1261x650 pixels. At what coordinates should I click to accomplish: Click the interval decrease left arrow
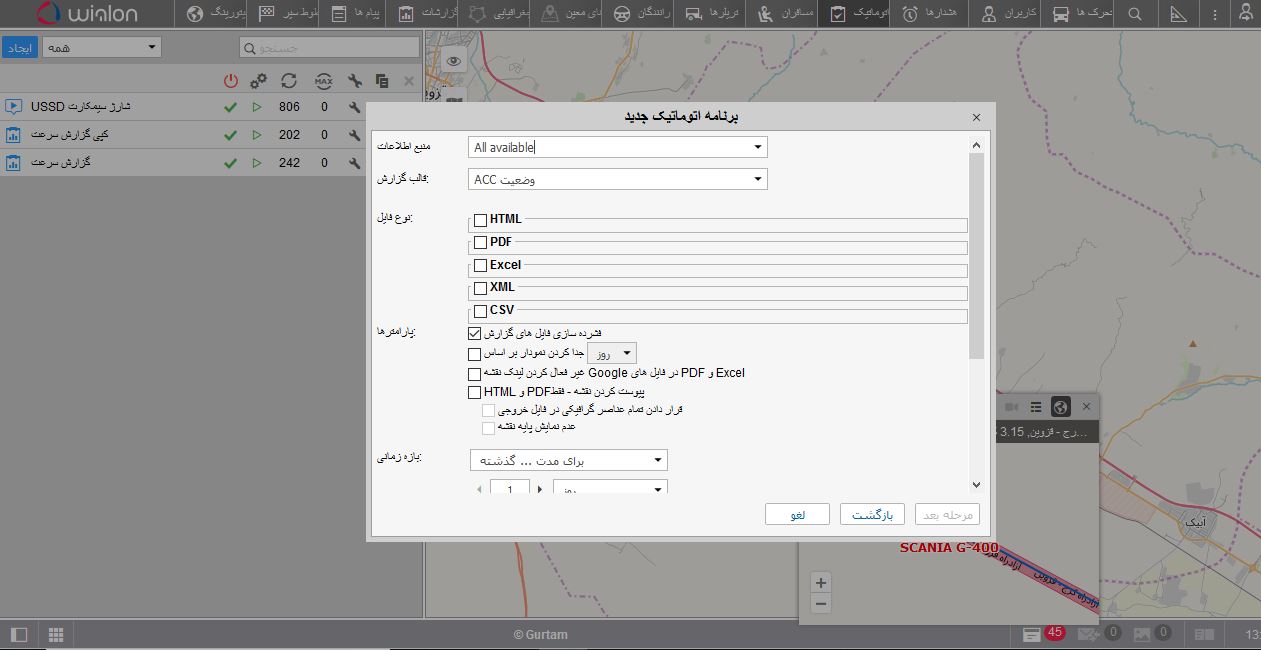480,489
